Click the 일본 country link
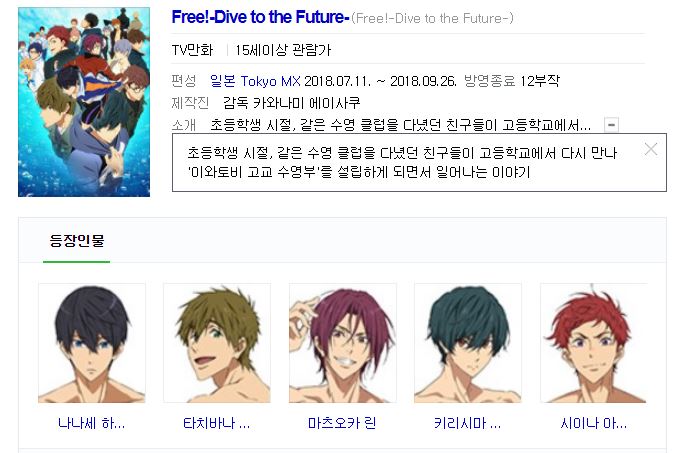The width and height of the screenshot is (680, 453). pos(222,81)
